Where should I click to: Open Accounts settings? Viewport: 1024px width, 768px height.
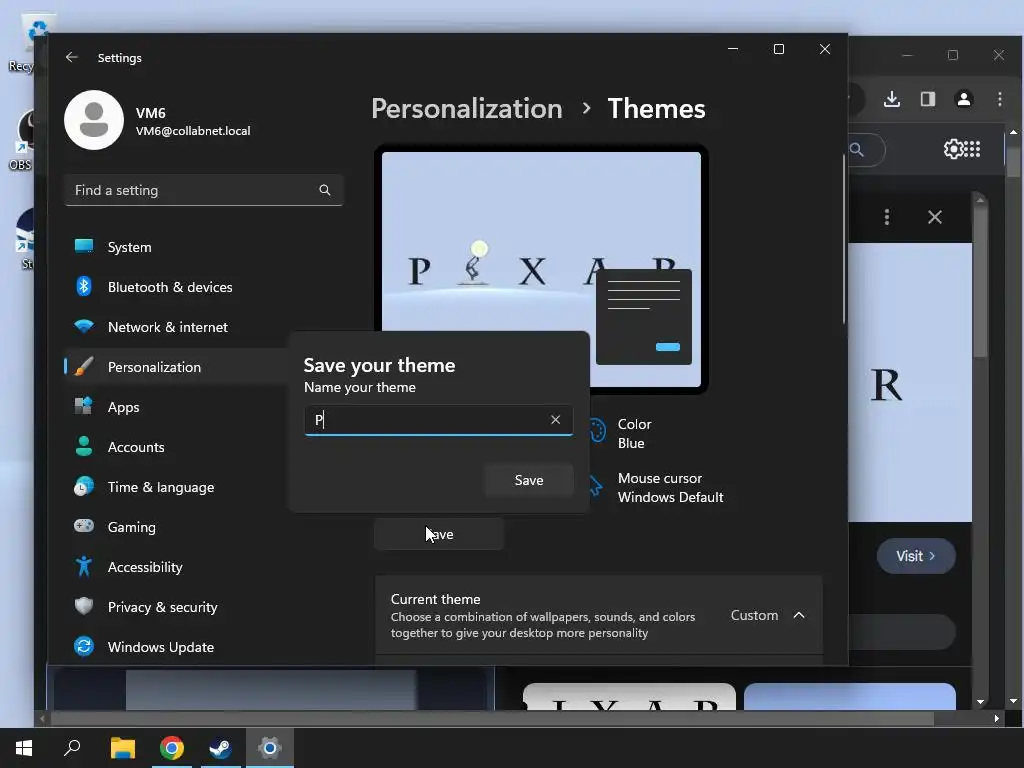(x=176, y=447)
